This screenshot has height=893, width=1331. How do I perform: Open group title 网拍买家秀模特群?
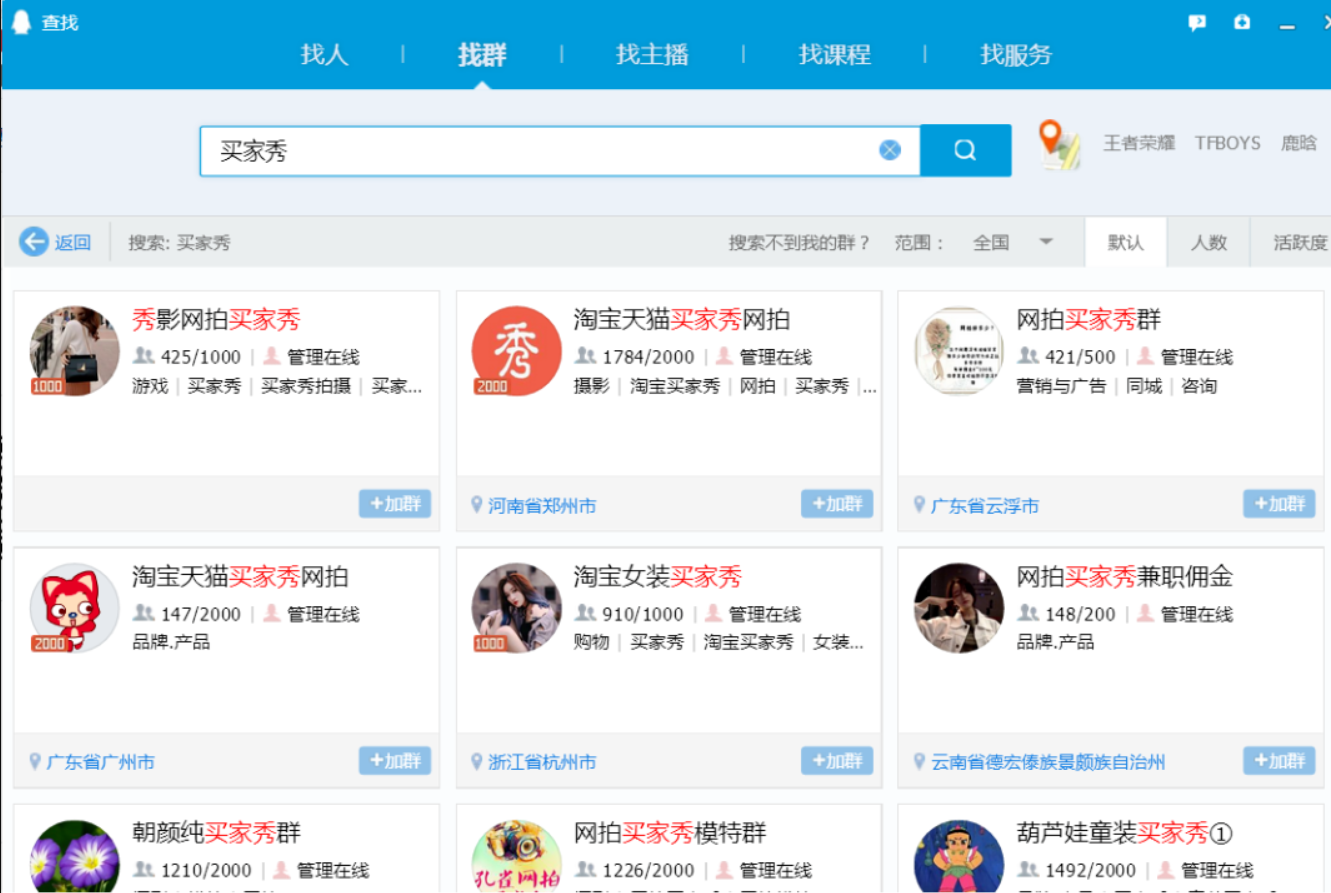670,833
